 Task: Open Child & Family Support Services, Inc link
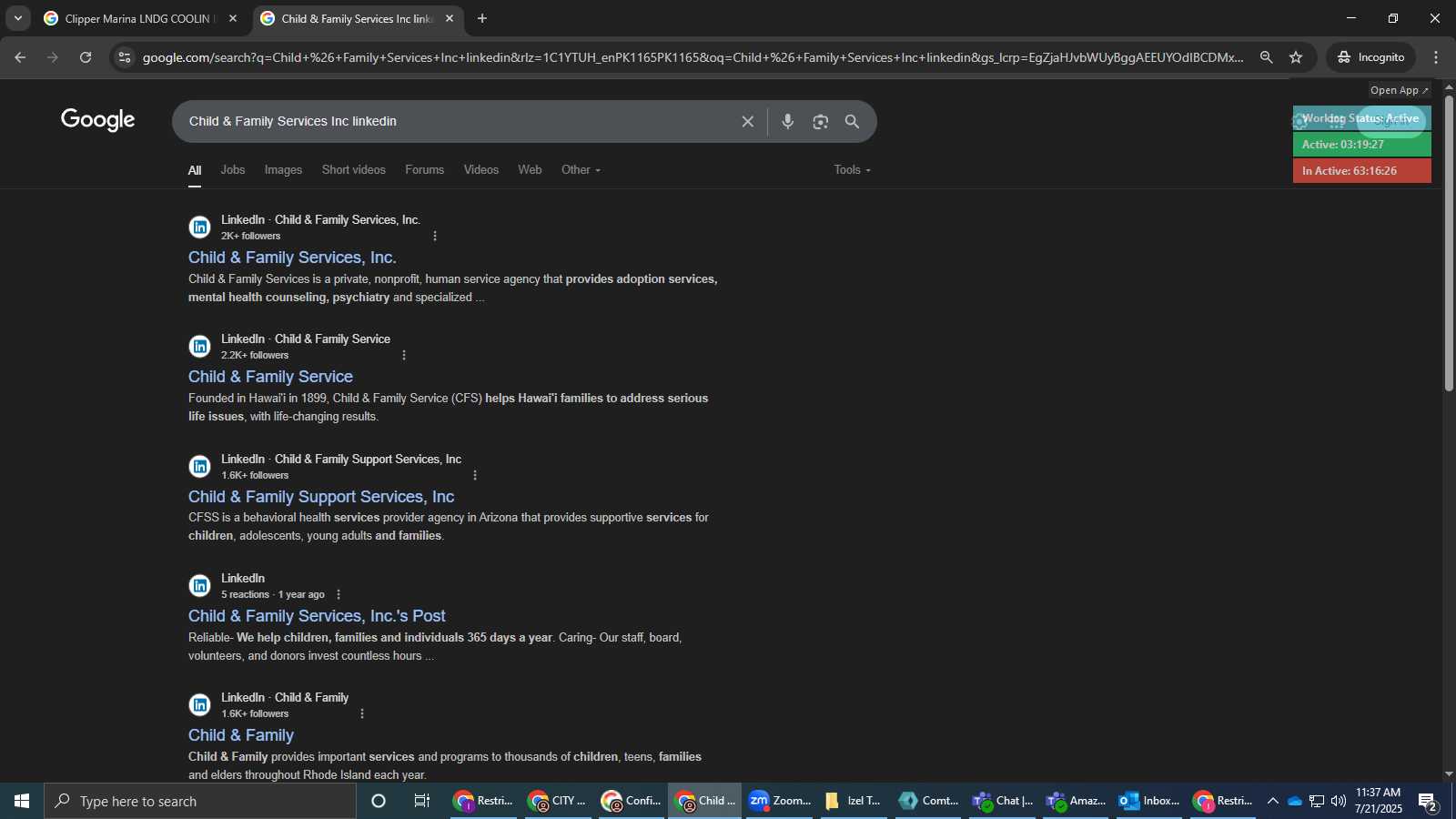coord(321,497)
